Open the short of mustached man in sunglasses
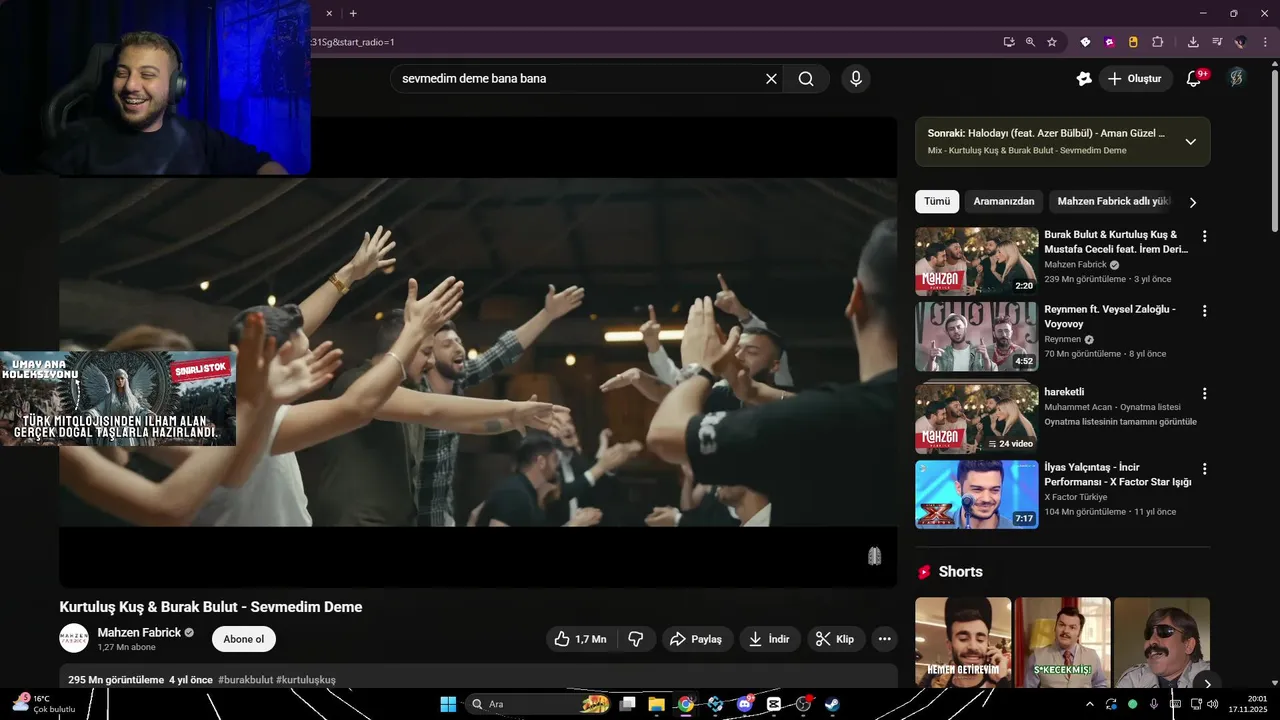Image resolution: width=1280 pixels, height=720 pixels. [x=1162, y=642]
